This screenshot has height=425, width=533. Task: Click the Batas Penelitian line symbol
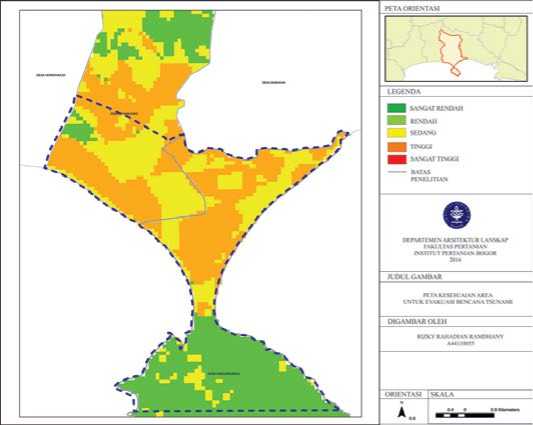[x=397, y=172]
